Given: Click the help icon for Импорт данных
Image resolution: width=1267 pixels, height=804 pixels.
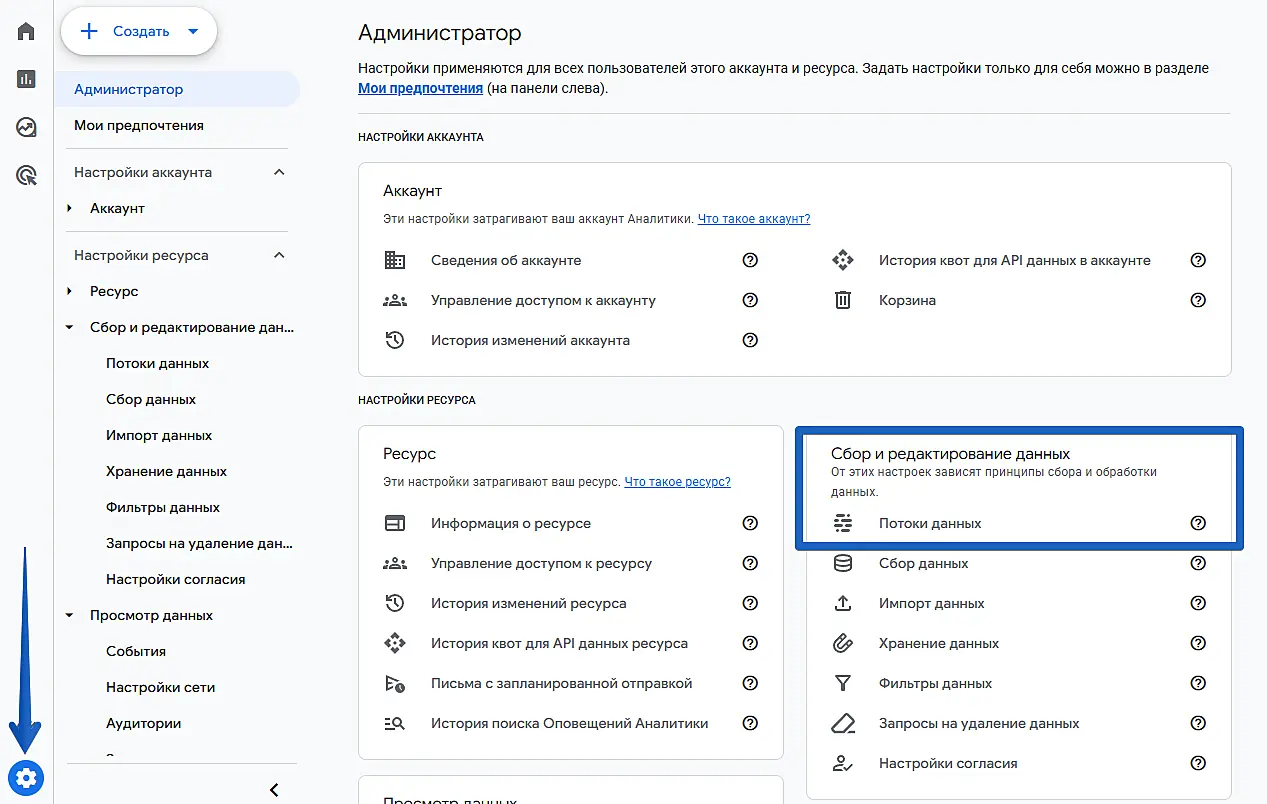Looking at the screenshot, I should (1198, 603).
